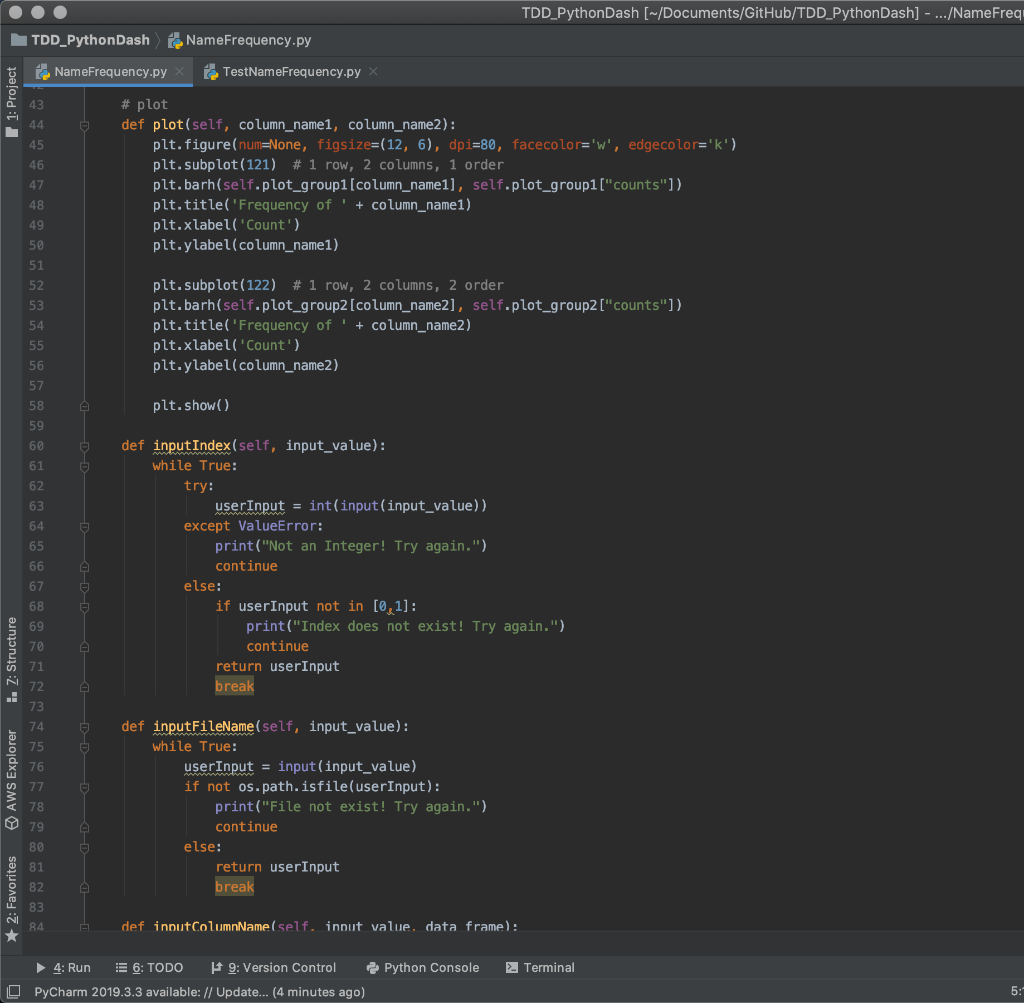1024x1003 pixels.
Task: Click the os.path.isfile call on line 77
Action: [338, 787]
